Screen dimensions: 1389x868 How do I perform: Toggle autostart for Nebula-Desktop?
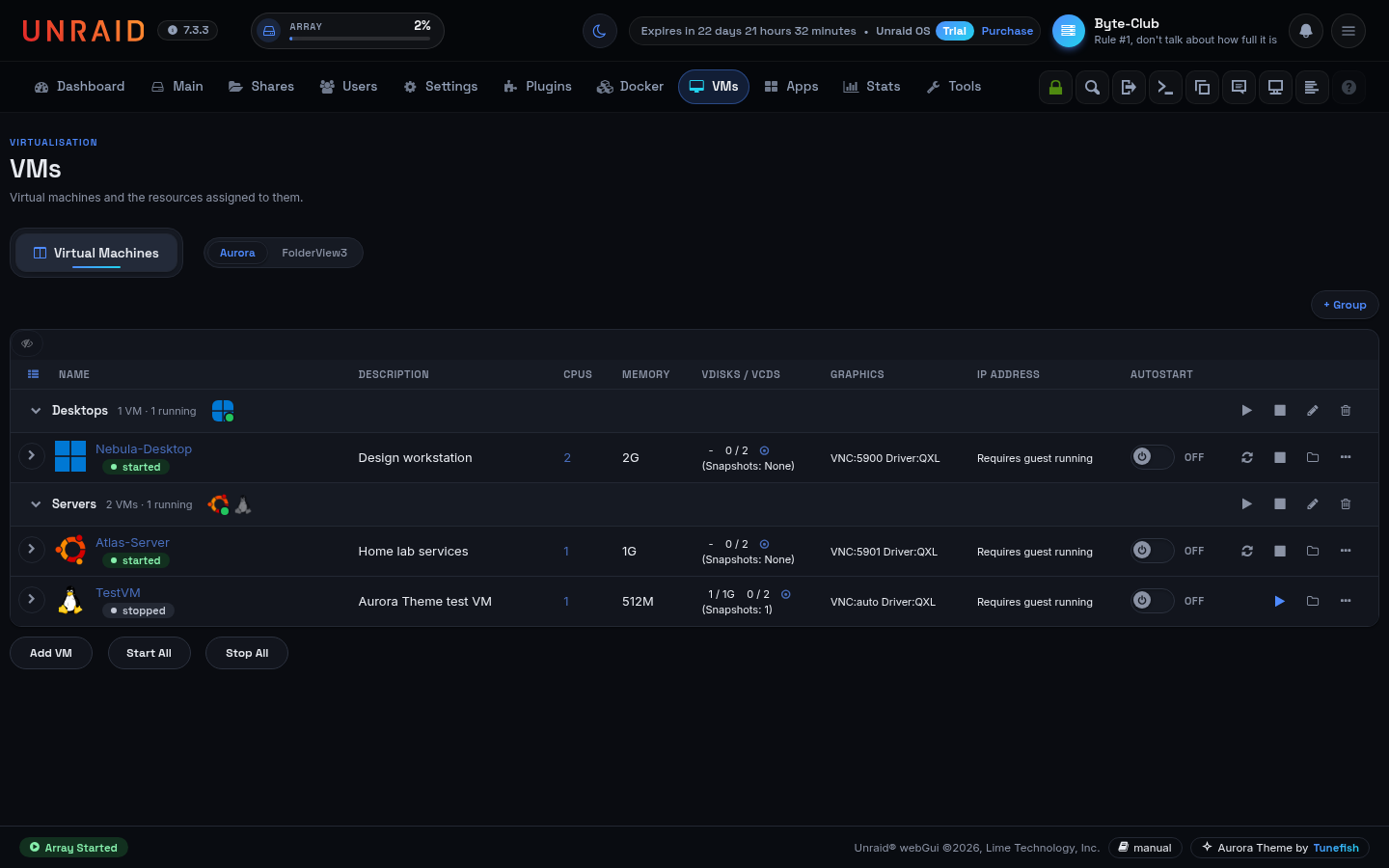(1153, 457)
